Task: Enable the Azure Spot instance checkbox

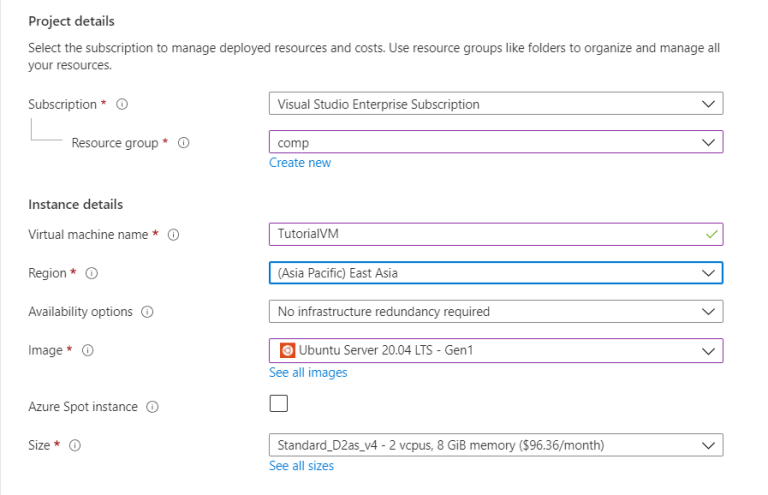Action: [x=279, y=403]
